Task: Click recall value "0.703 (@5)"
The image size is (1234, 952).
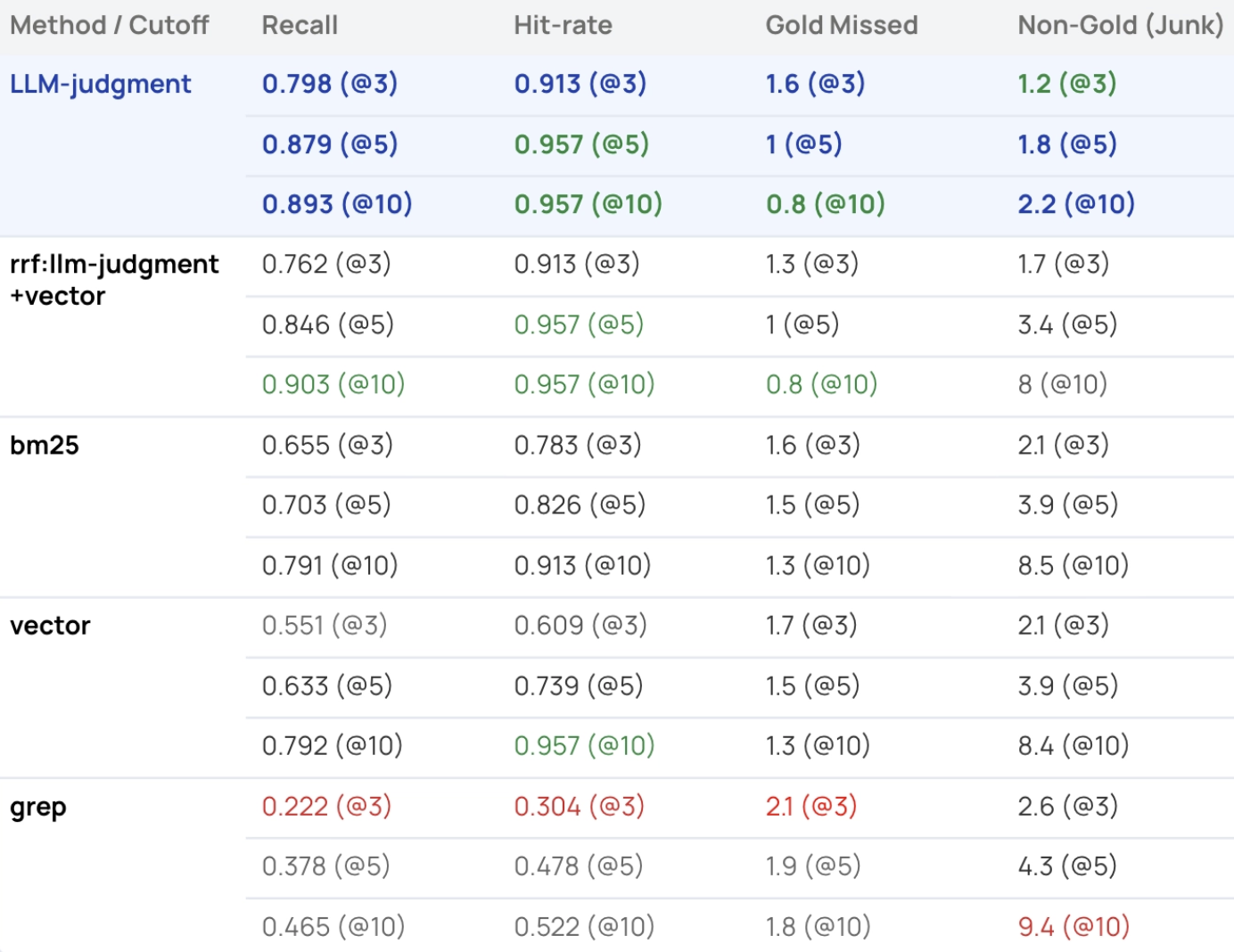Action: coord(326,505)
